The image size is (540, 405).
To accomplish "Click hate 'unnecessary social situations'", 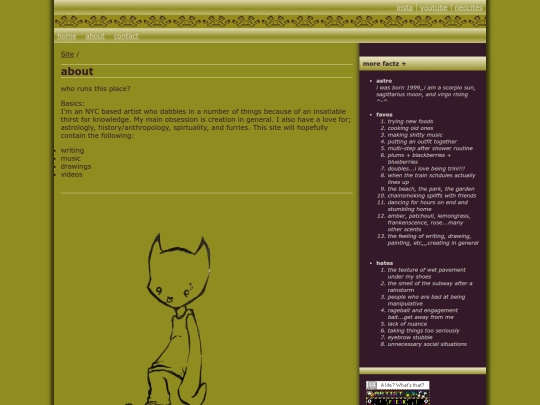I will pos(427,344).
